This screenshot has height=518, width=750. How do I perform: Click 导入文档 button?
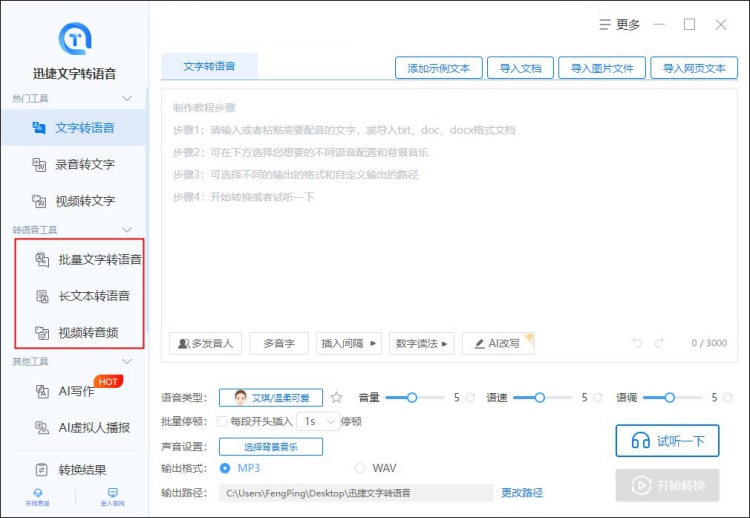pos(520,68)
